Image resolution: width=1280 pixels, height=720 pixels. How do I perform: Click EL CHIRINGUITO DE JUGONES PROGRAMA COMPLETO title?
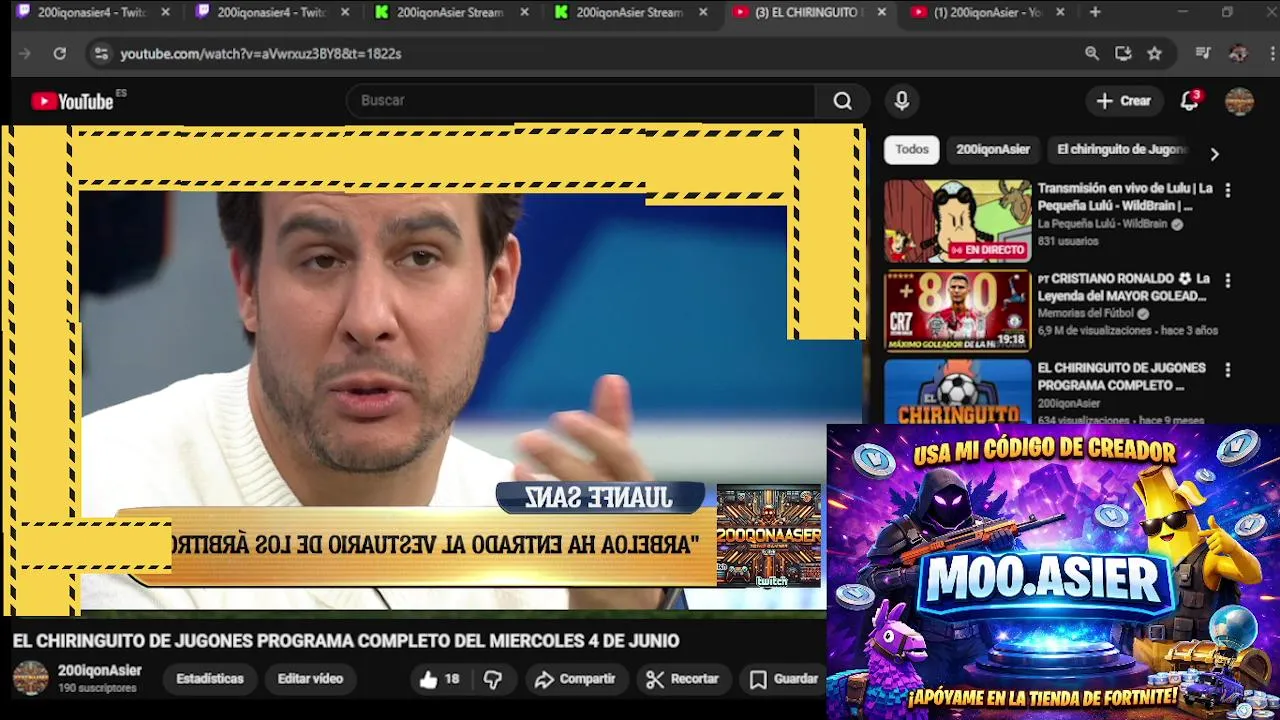click(1121, 376)
